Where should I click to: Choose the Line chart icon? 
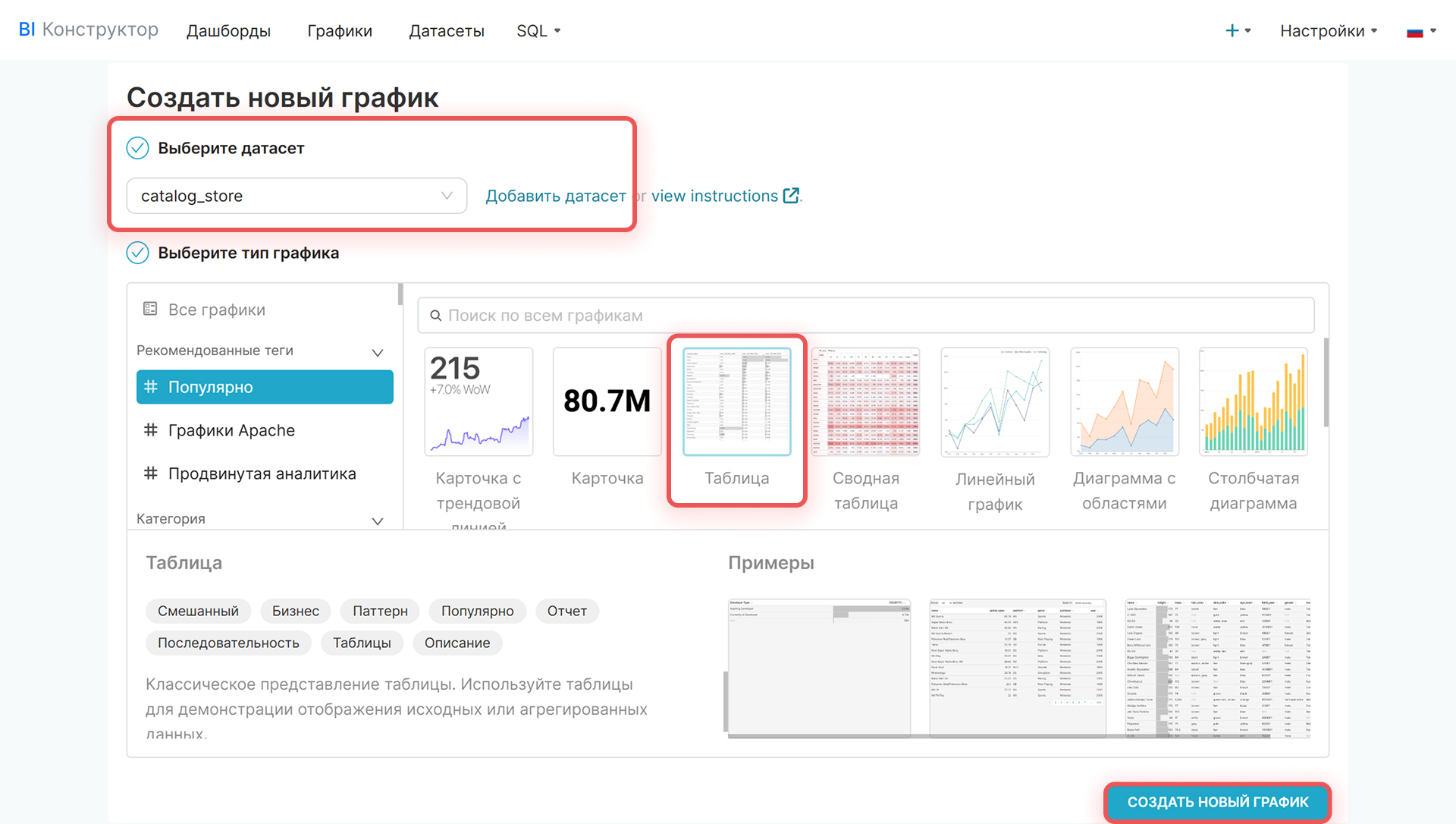click(995, 402)
